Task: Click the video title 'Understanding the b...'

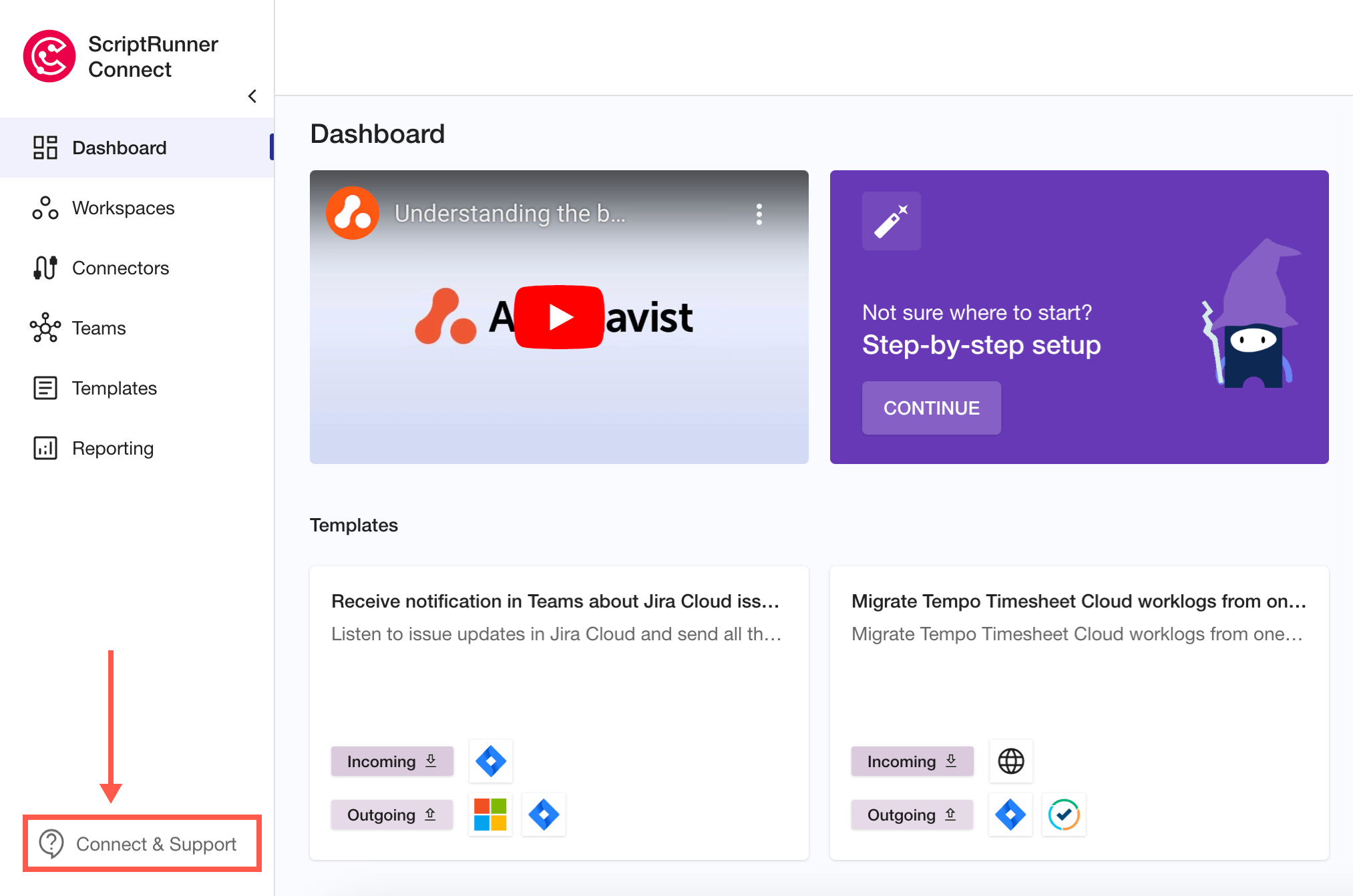Action: pos(510,214)
